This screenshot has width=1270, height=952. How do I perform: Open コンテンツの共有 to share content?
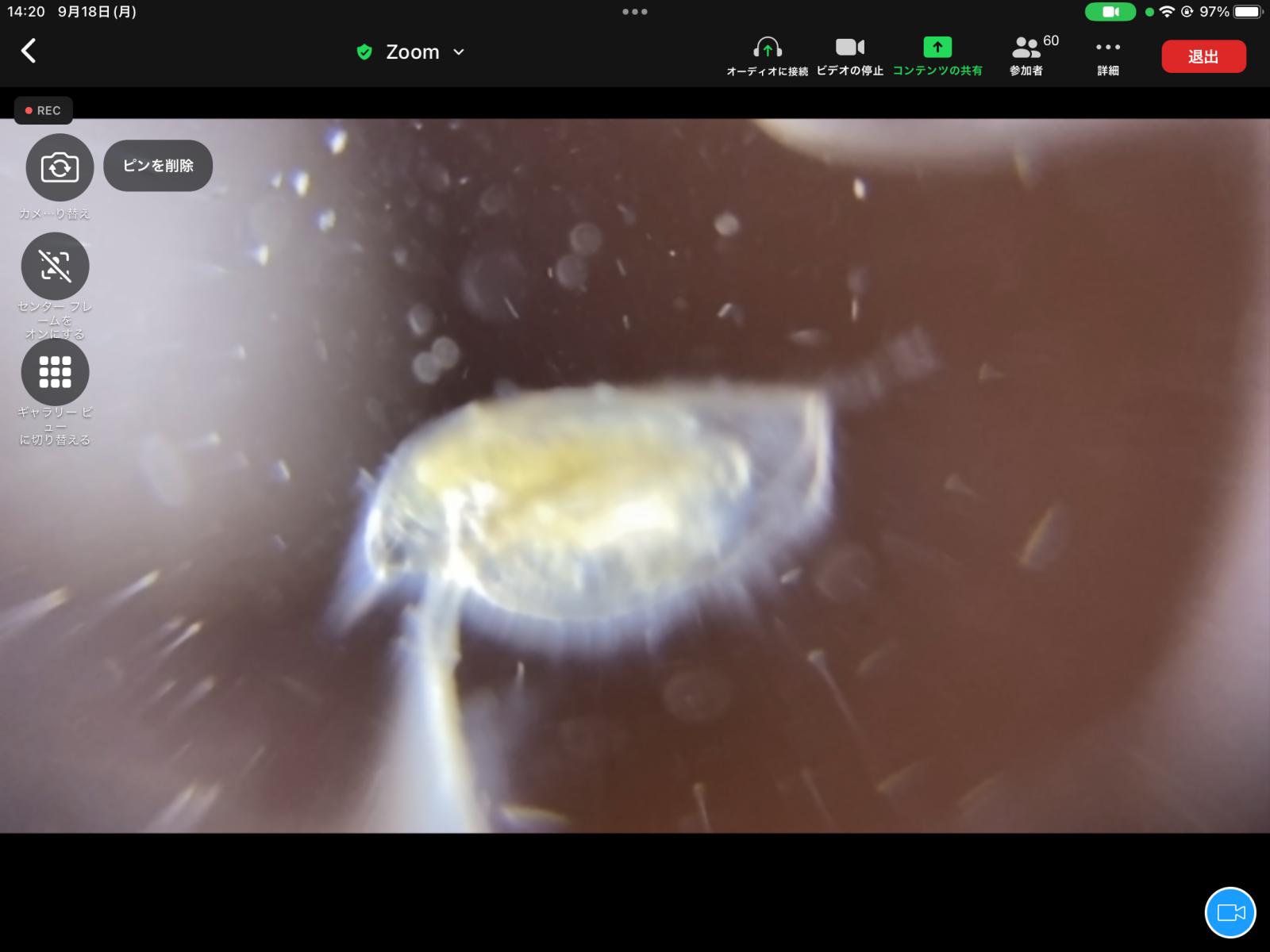pyautogui.click(x=937, y=56)
